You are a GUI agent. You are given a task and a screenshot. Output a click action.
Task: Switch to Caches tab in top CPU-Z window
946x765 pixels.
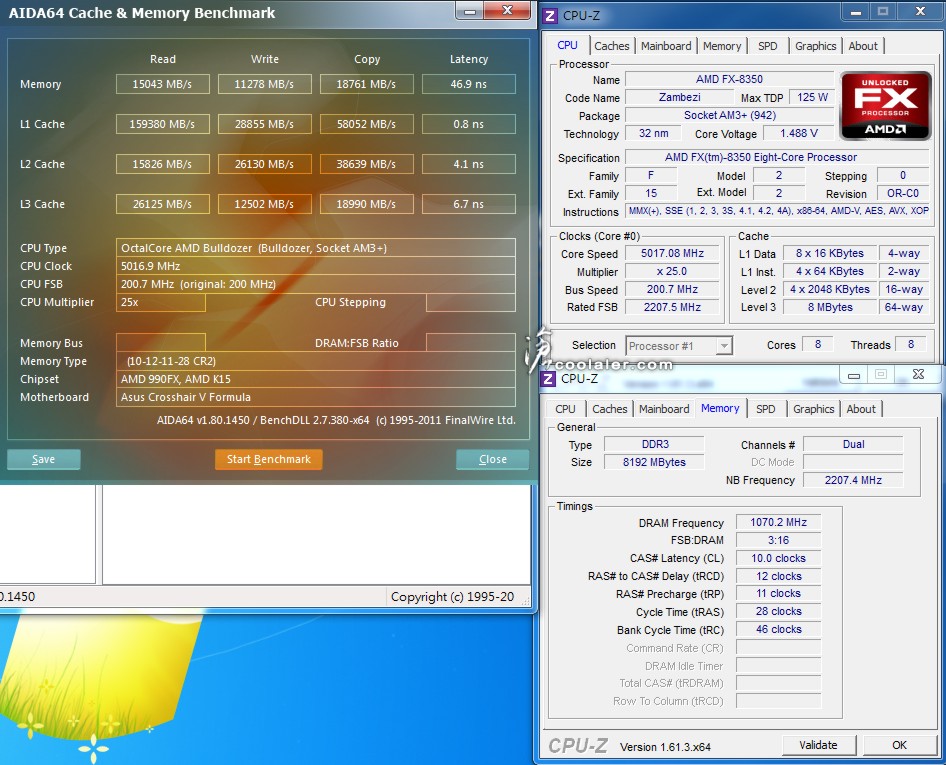tap(611, 46)
